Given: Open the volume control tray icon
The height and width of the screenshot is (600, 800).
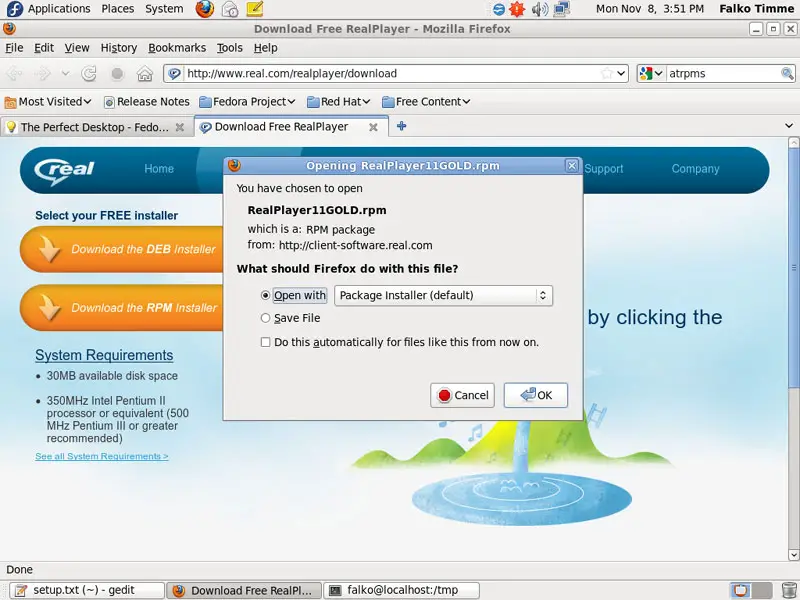Looking at the screenshot, I should pos(539,9).
